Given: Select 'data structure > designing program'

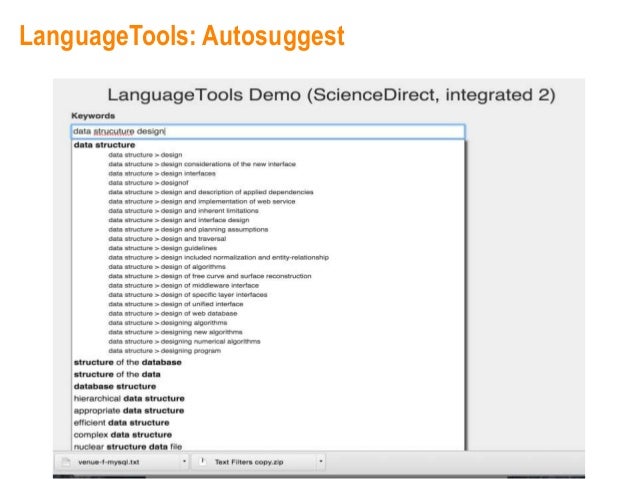Looking at the screenshot, I should (x=165, y=351).
